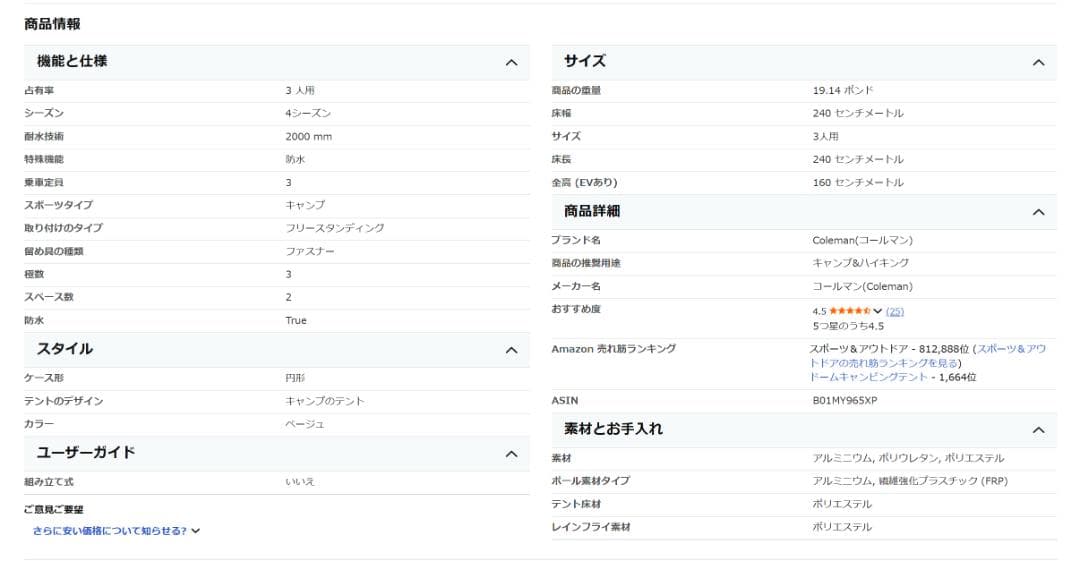Open the 25 customer reviews link
Viewport: 1080px width, 561px height.
895,311
